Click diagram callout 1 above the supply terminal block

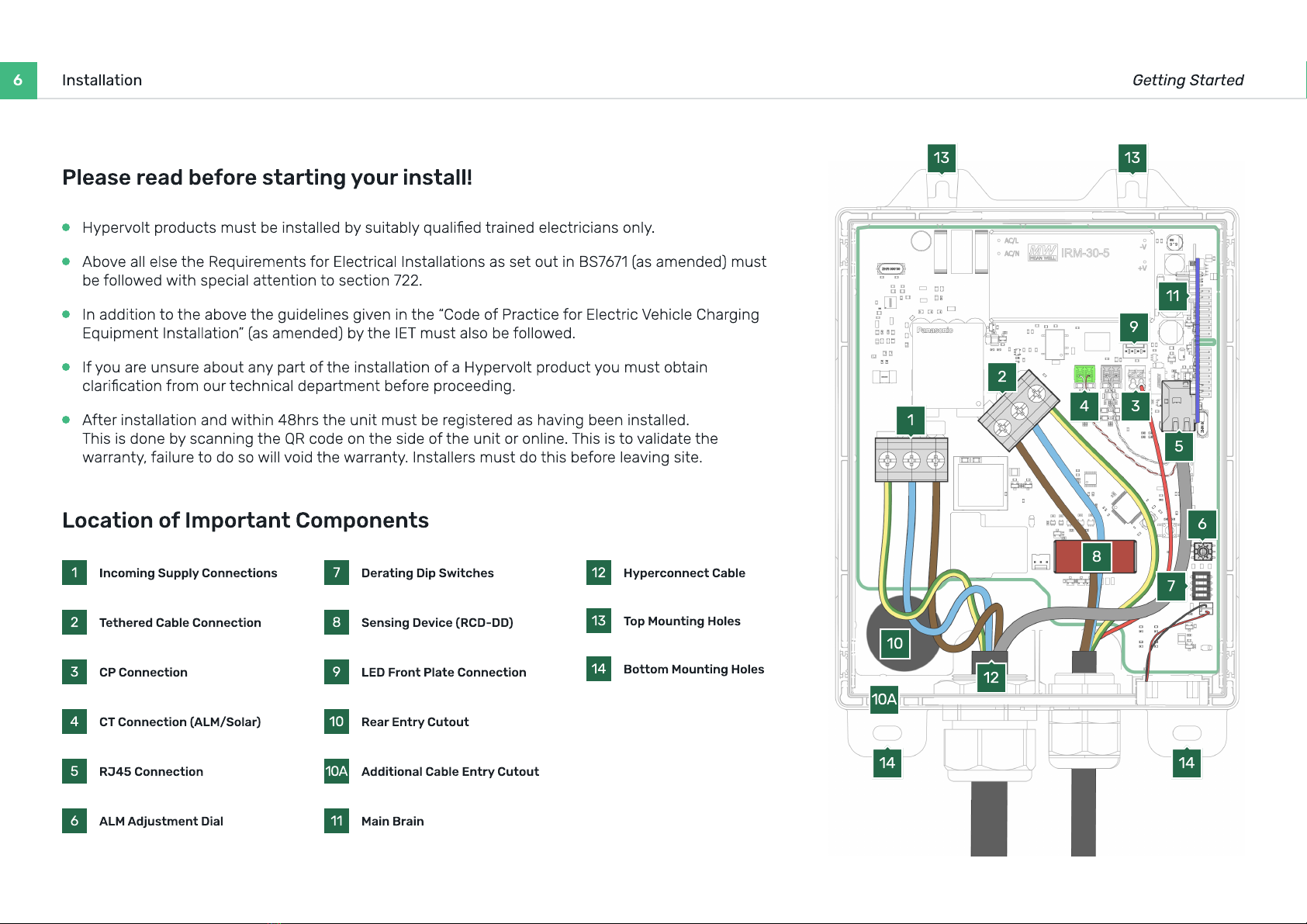point(911,421)
